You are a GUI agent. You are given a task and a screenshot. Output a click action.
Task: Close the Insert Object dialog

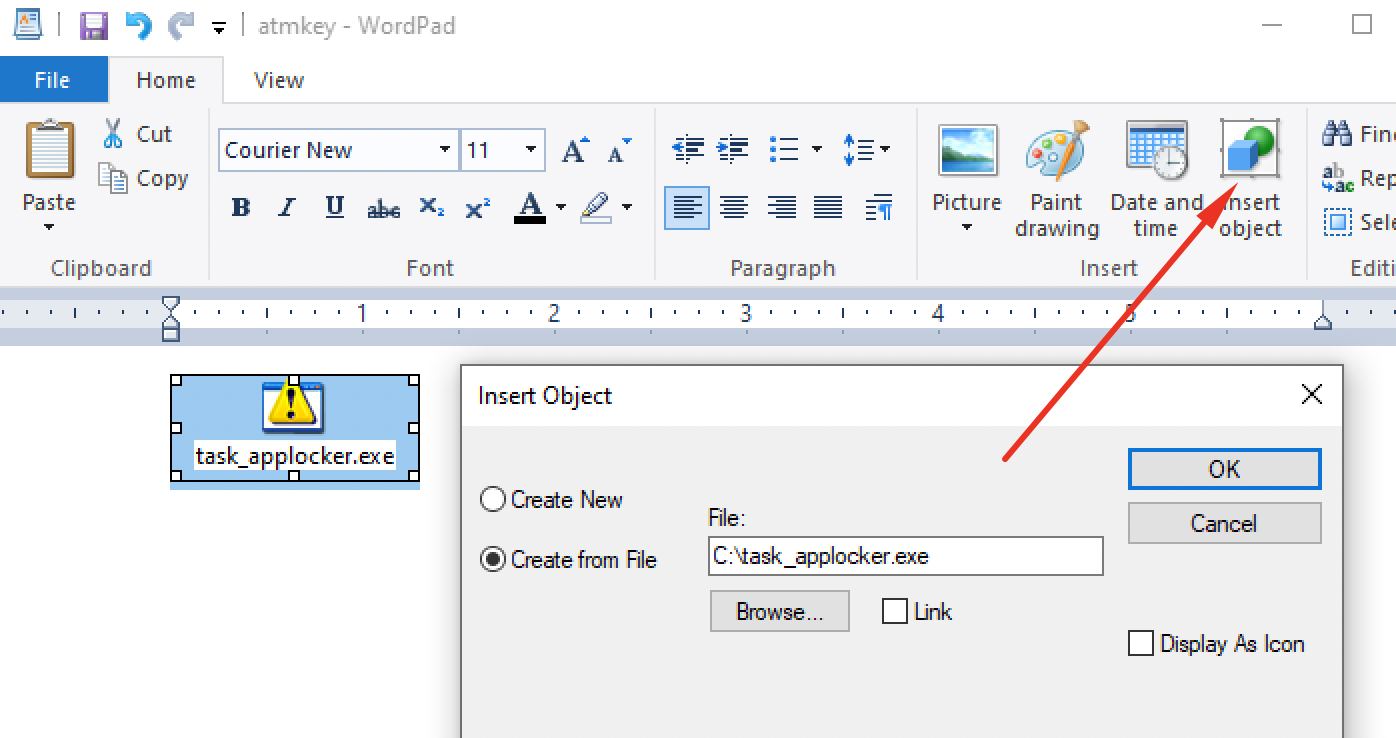coord(1312,395)
